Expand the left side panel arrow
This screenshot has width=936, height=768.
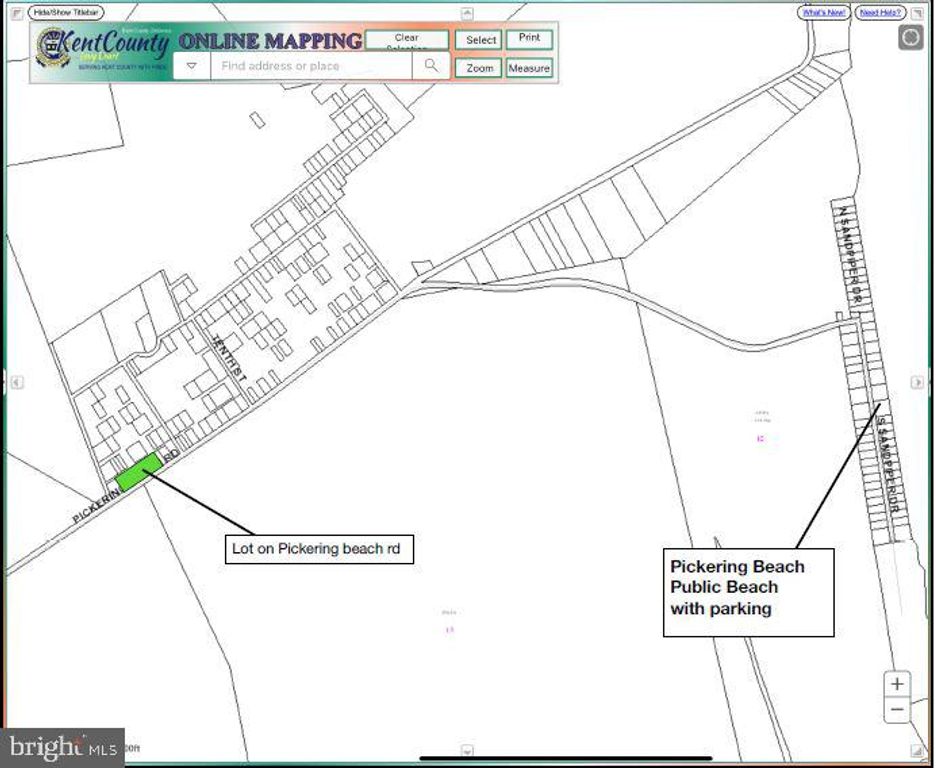pyautogui.click(x=16, y=382)
